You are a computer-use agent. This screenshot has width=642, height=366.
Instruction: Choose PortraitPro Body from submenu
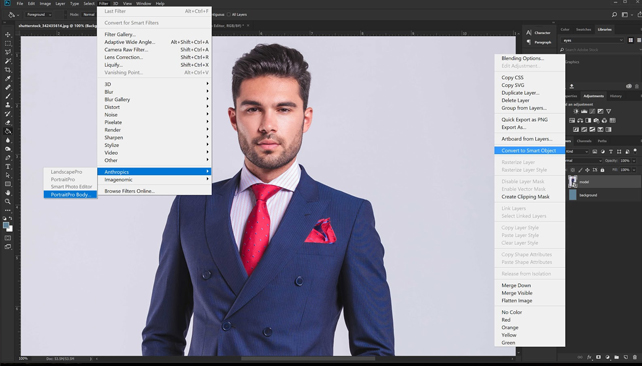tap(70, 194)
